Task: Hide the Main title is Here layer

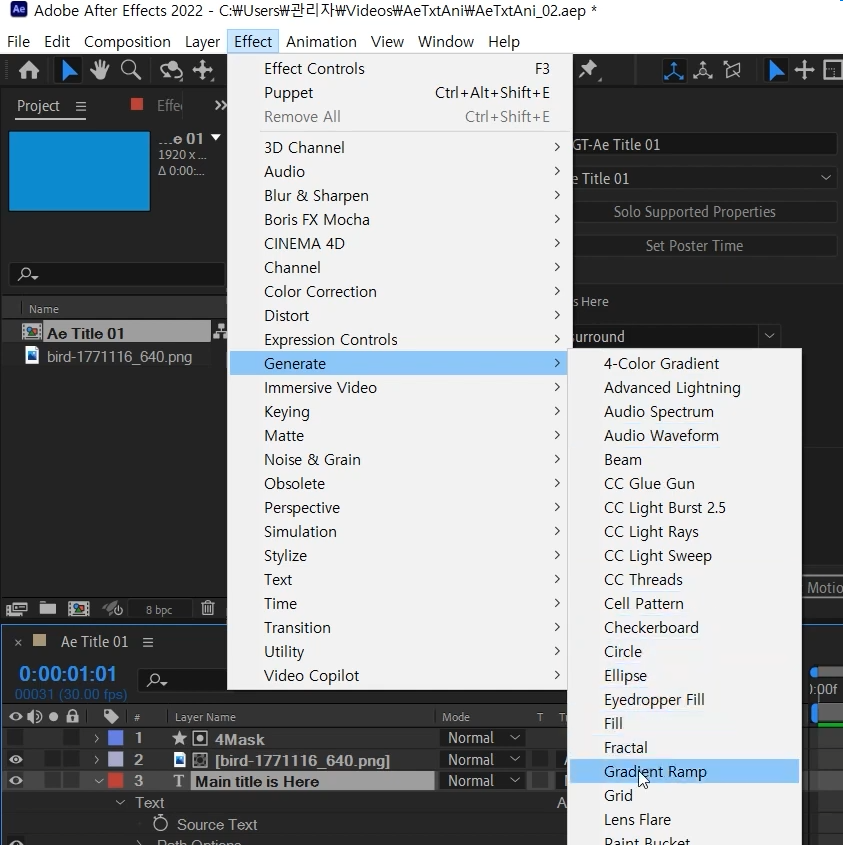Action: coord(16,781)
